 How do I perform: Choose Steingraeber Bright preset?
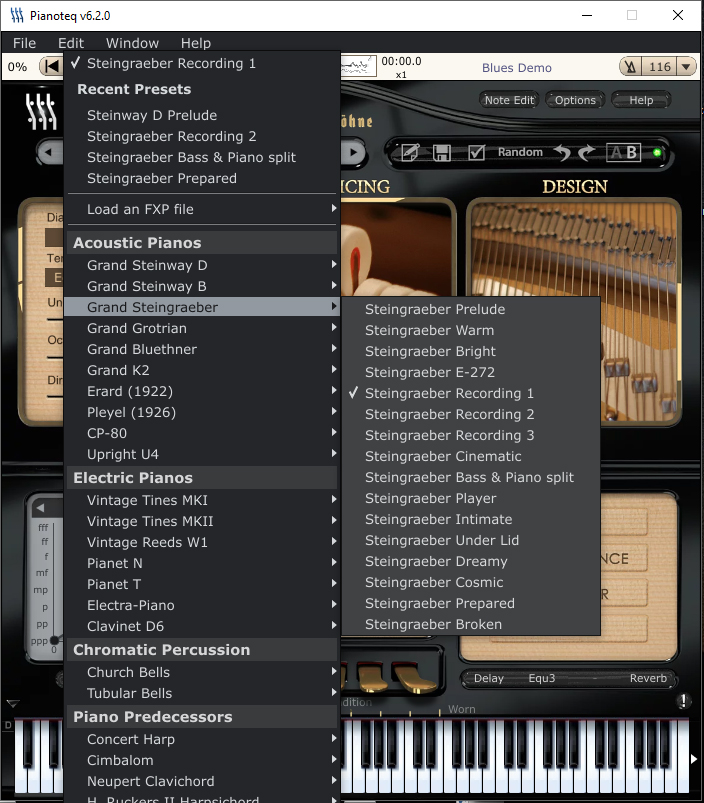471,351
